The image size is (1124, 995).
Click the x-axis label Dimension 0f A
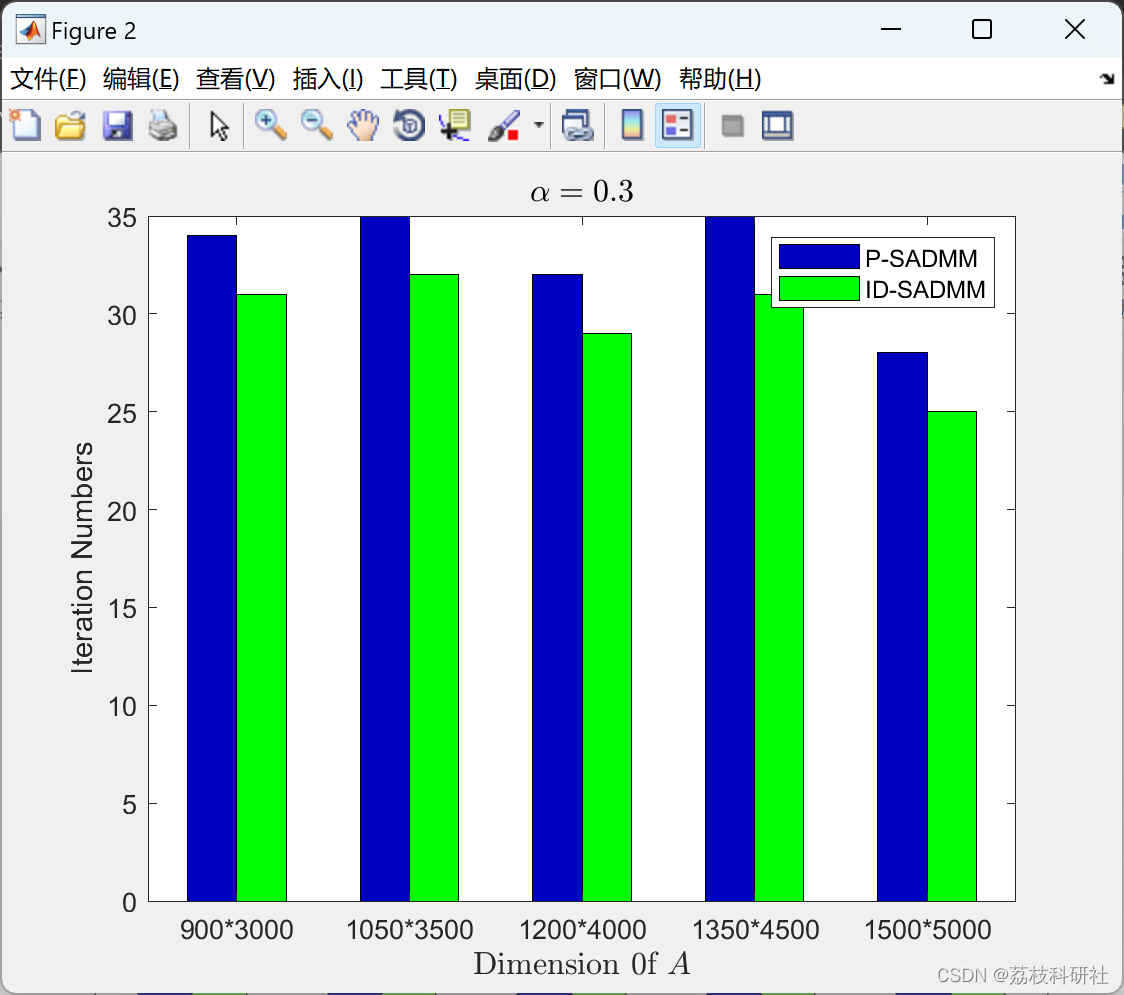581,964
